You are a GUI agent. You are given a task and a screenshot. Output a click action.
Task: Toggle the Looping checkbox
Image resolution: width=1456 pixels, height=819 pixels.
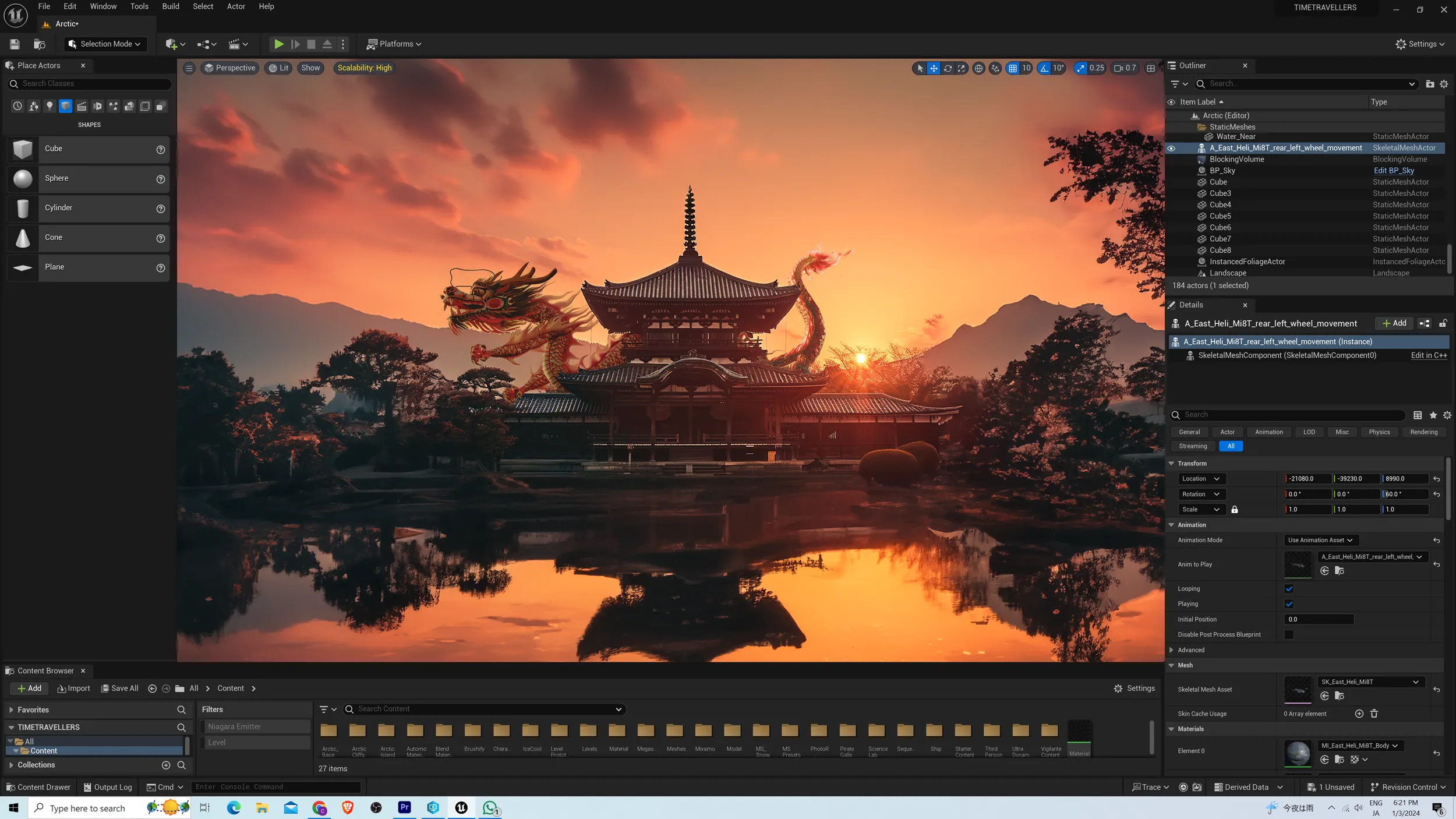click(1289, 589)
